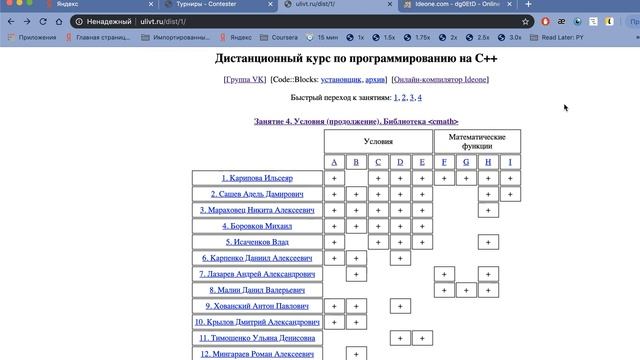Close the ulivt.ru/dist/1/ tab
640x360 pixels.
point(390,4)
